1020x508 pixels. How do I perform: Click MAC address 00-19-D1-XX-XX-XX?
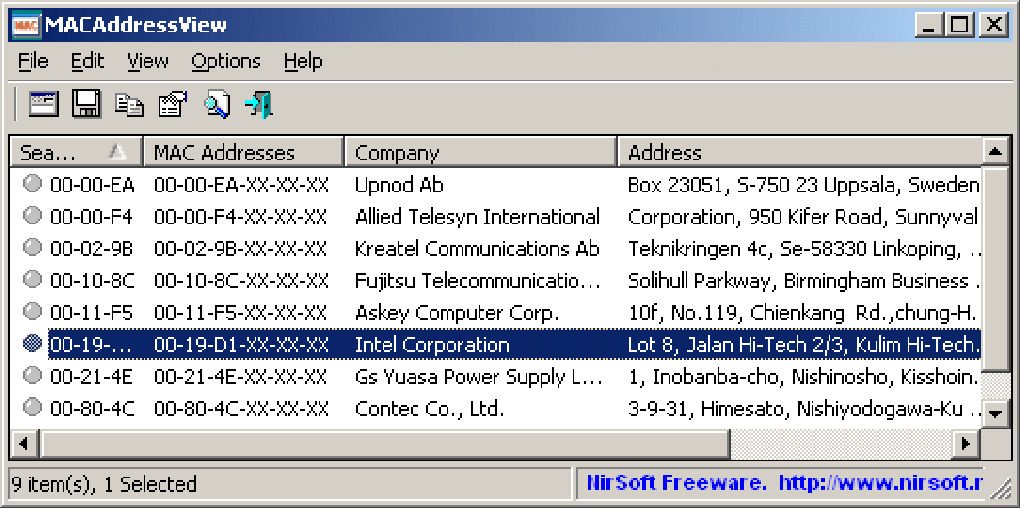[241, 344]
